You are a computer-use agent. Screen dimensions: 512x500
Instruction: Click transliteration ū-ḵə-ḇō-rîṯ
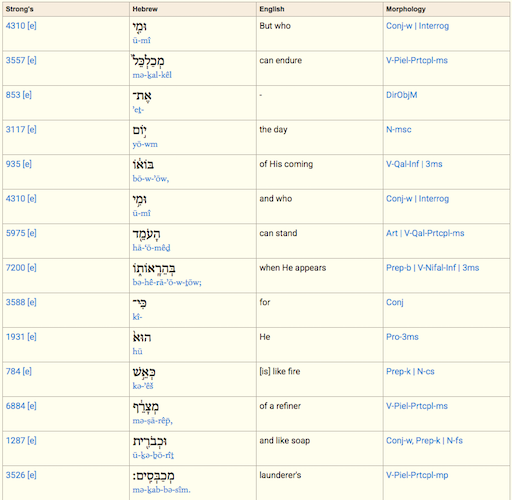[x=153, y=455]
